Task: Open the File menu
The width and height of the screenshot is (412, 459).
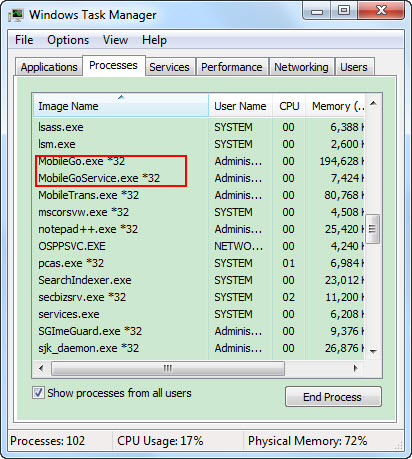Action: [x=24, y=40]
